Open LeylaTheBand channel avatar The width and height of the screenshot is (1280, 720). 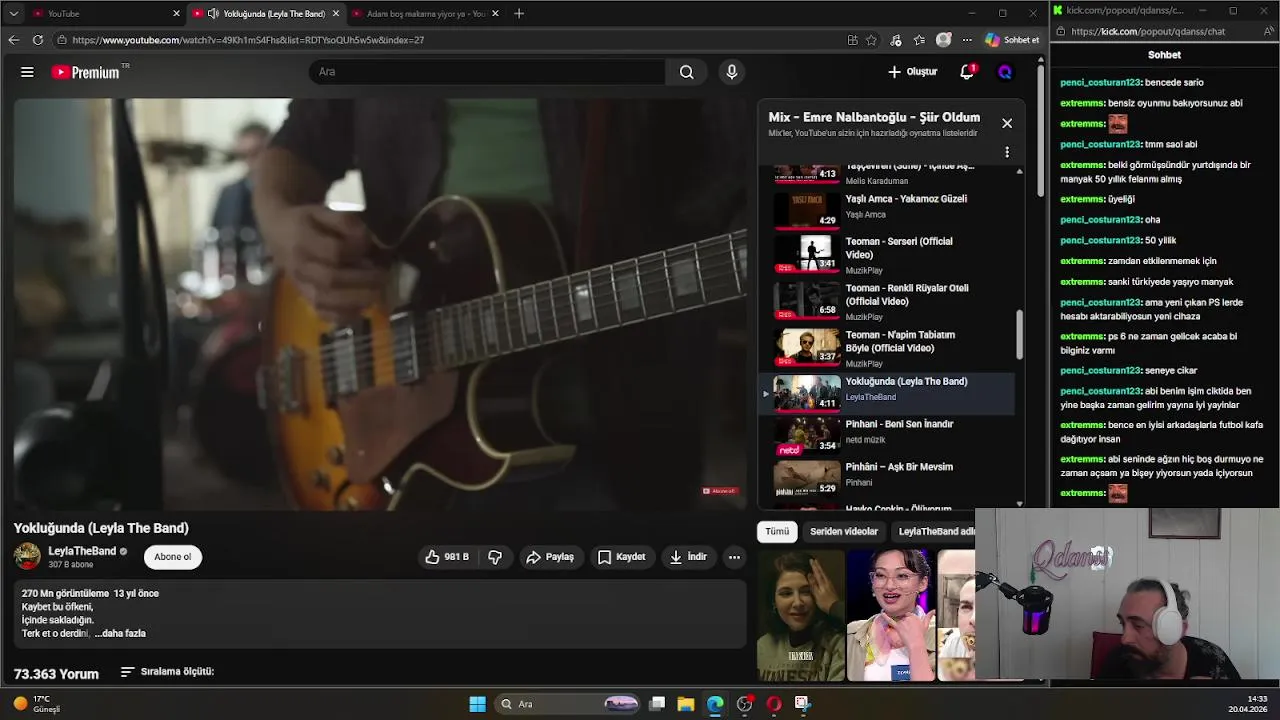pos(27,556)
